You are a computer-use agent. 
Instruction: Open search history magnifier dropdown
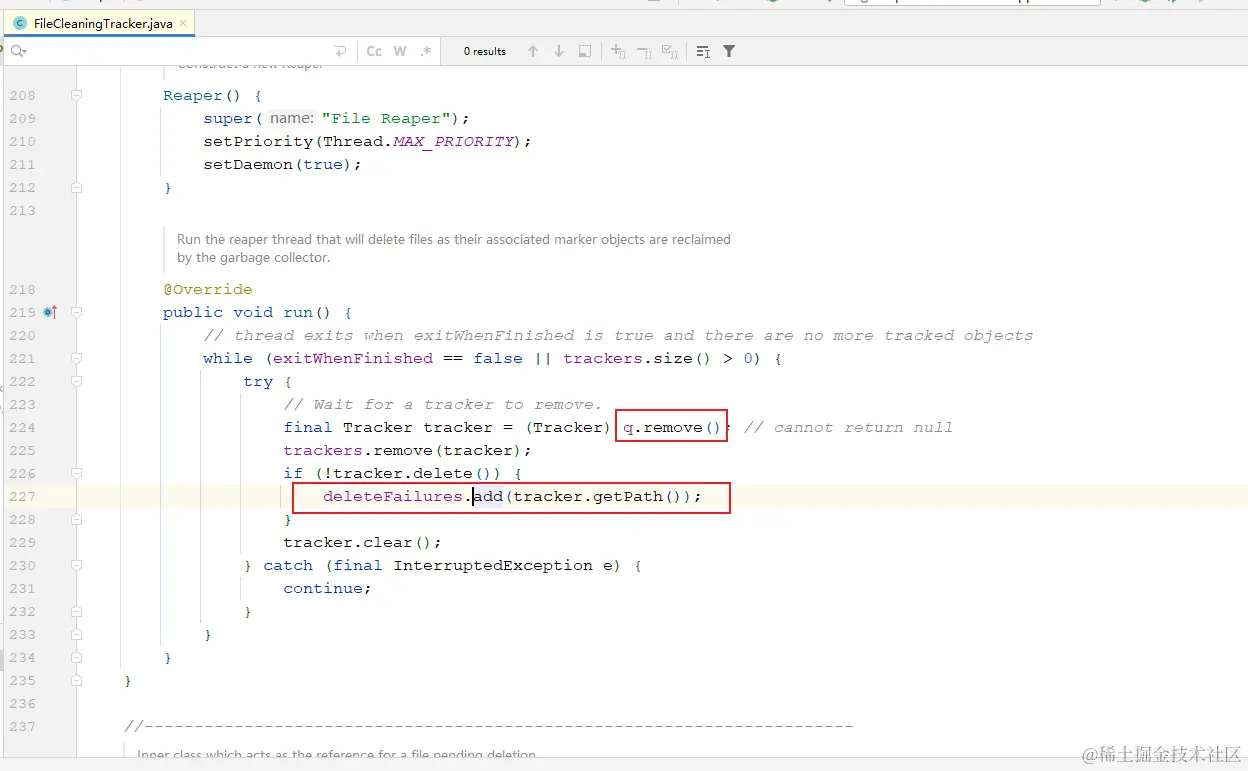point(18,51)
